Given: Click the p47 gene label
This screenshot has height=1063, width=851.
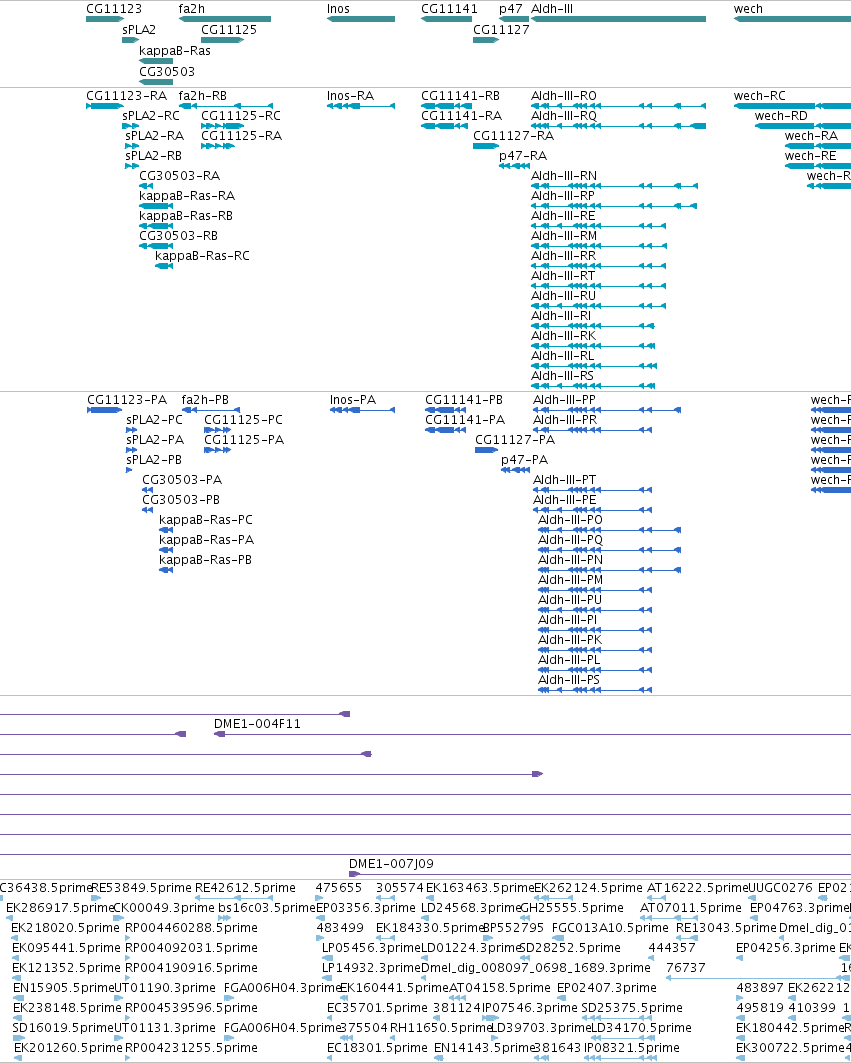Looking at the screenshot, I should (x=511, y=9).
